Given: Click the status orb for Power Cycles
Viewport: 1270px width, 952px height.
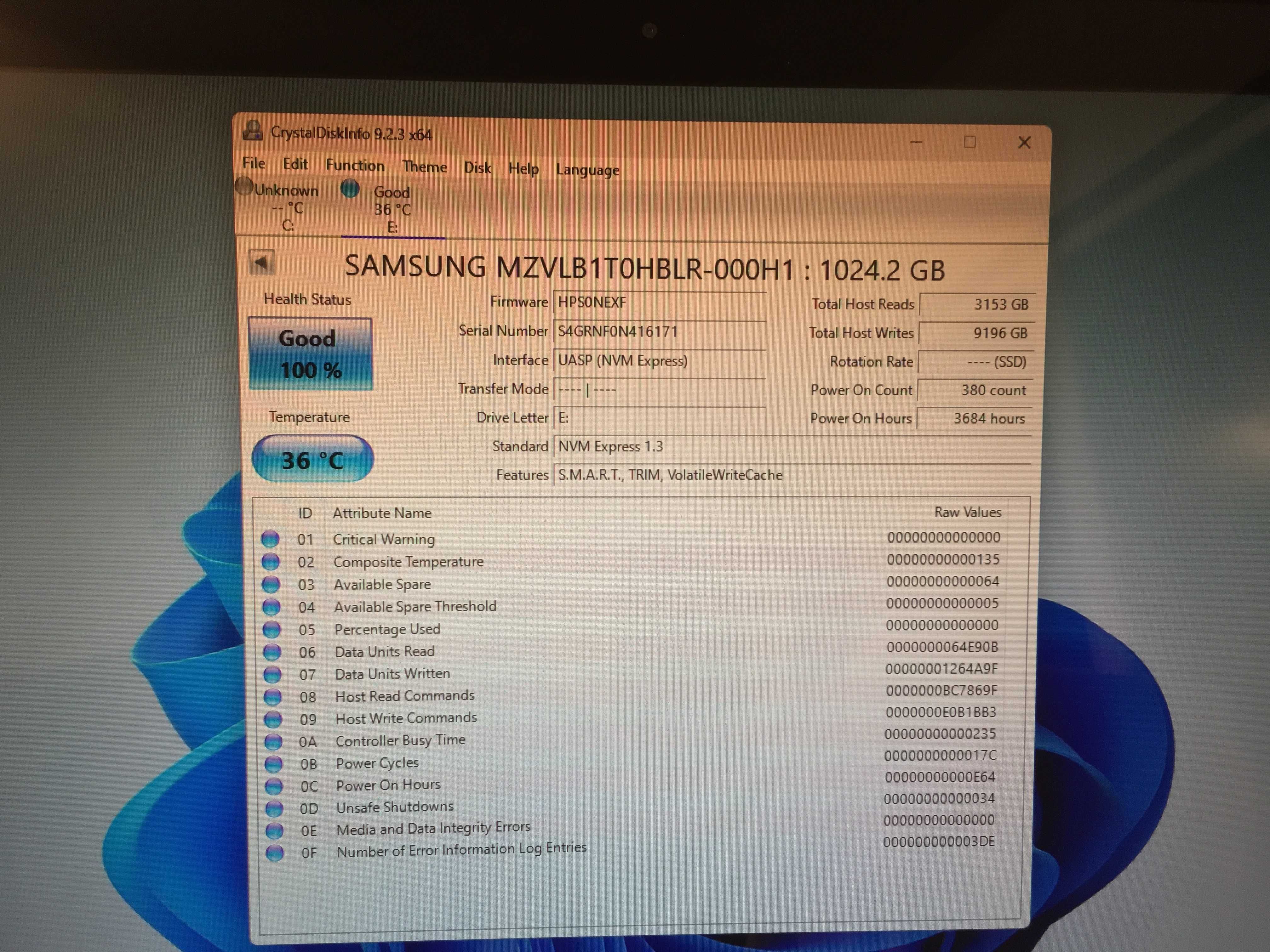Looking at the screenshot, I should (x=273, y=764).
